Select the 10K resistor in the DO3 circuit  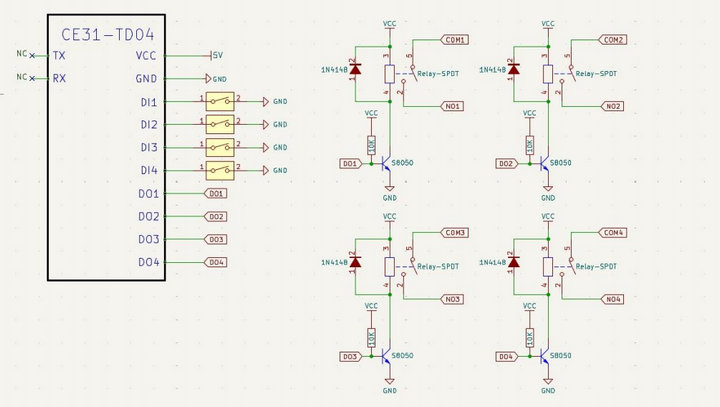click(x=372, y=337)
